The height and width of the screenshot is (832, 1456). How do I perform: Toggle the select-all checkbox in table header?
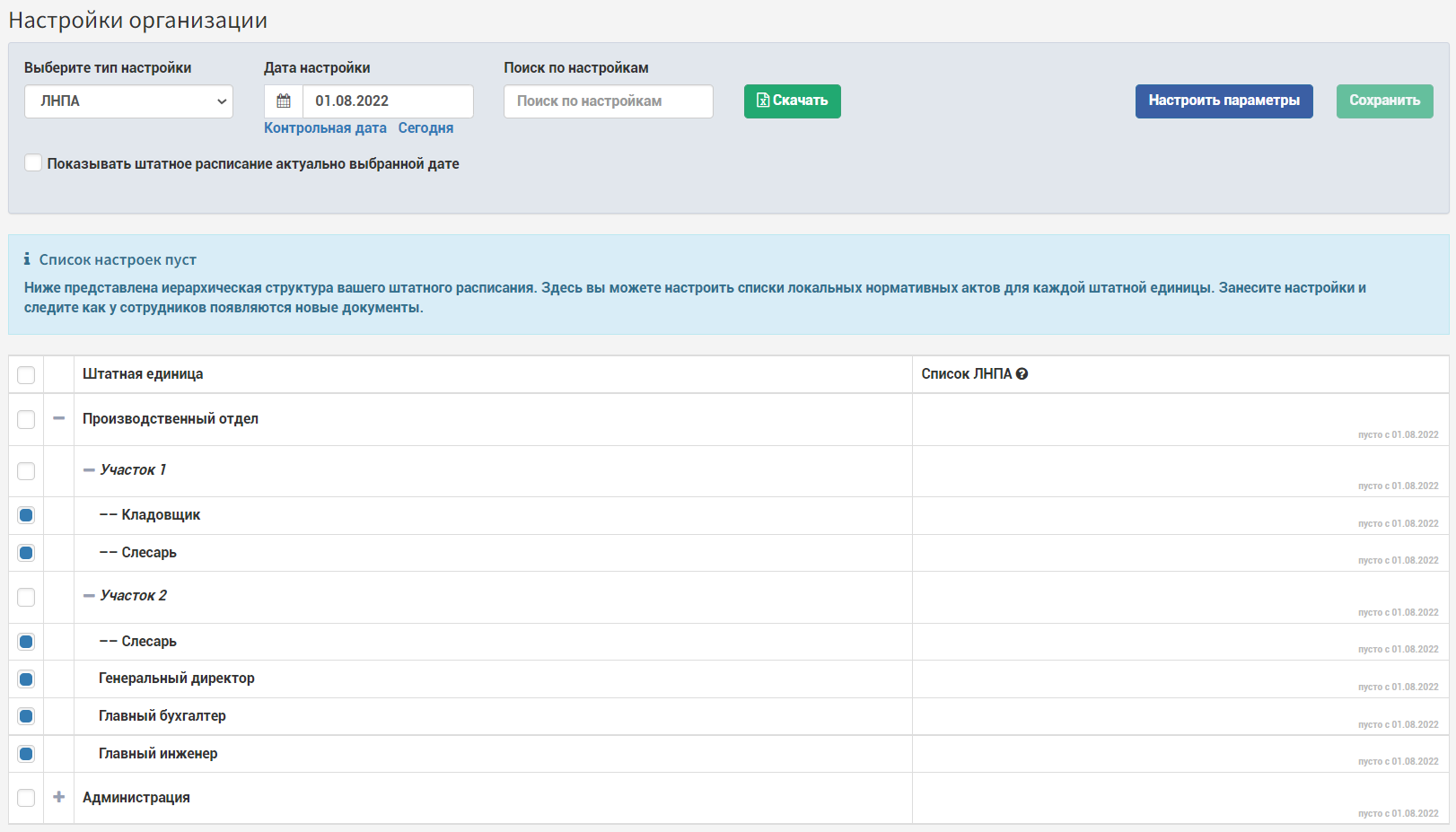coord(26,375)
